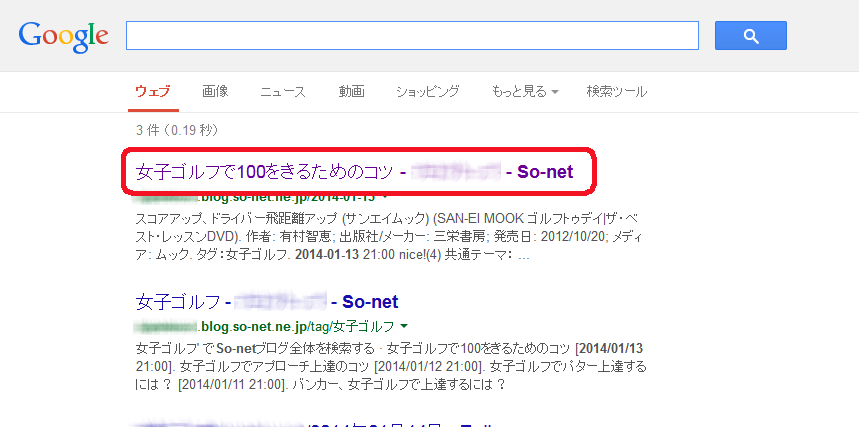
Task: Click the blue magnifier search button
Action: click(x=751, y=36)
